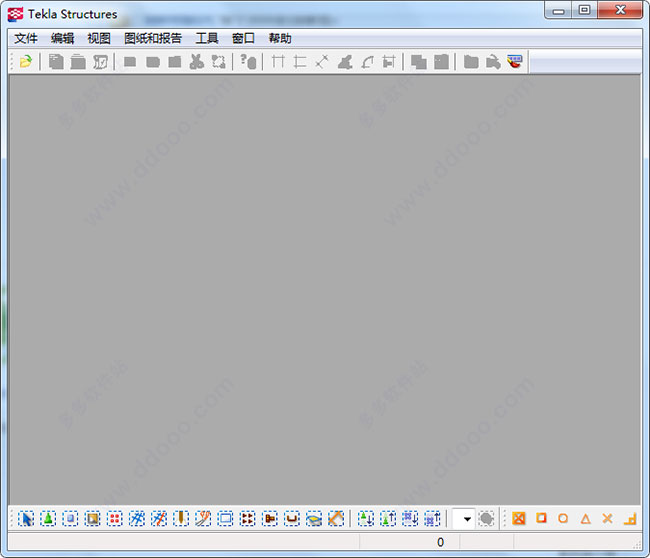Click the grayed selection filter circle icon
This screenshot has height=558, width=650.
tap(486, 519)
